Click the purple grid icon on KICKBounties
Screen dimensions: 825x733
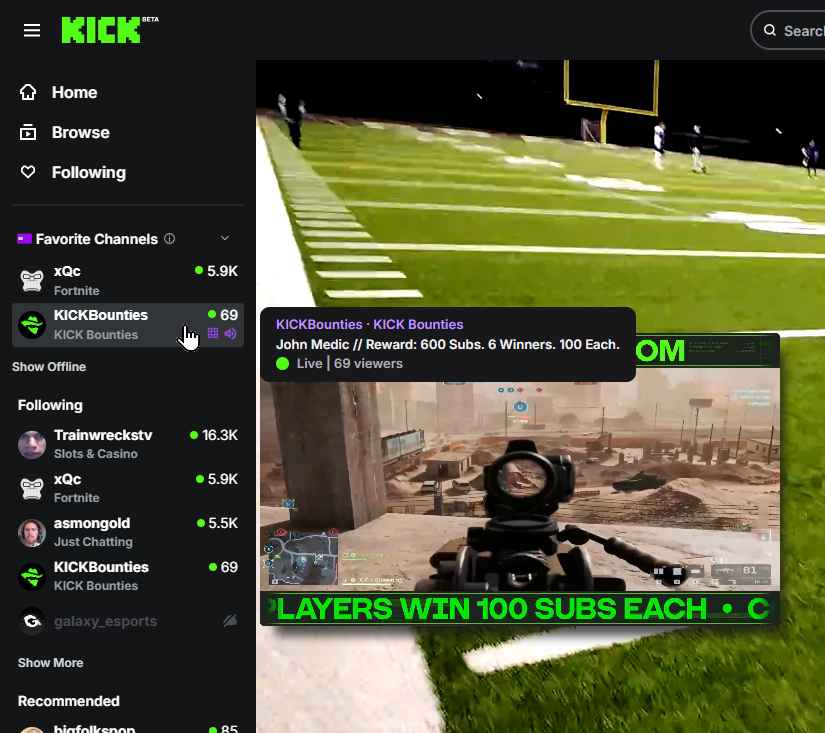point(213,334)
